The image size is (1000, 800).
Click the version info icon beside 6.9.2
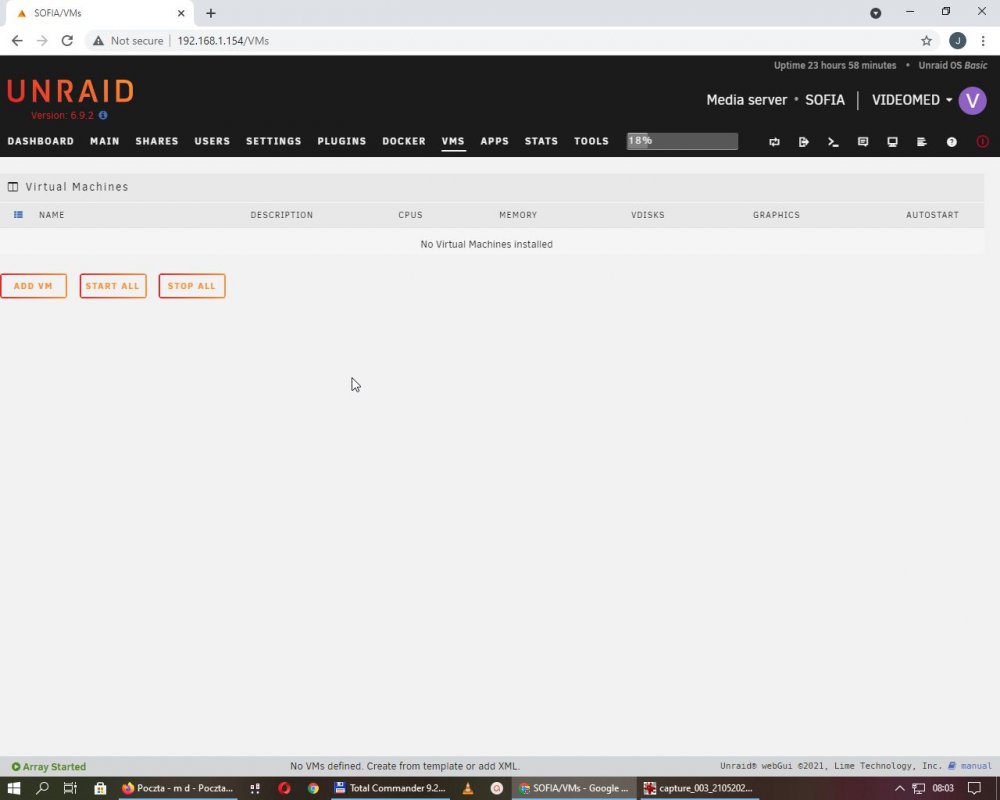coord(103,115)
